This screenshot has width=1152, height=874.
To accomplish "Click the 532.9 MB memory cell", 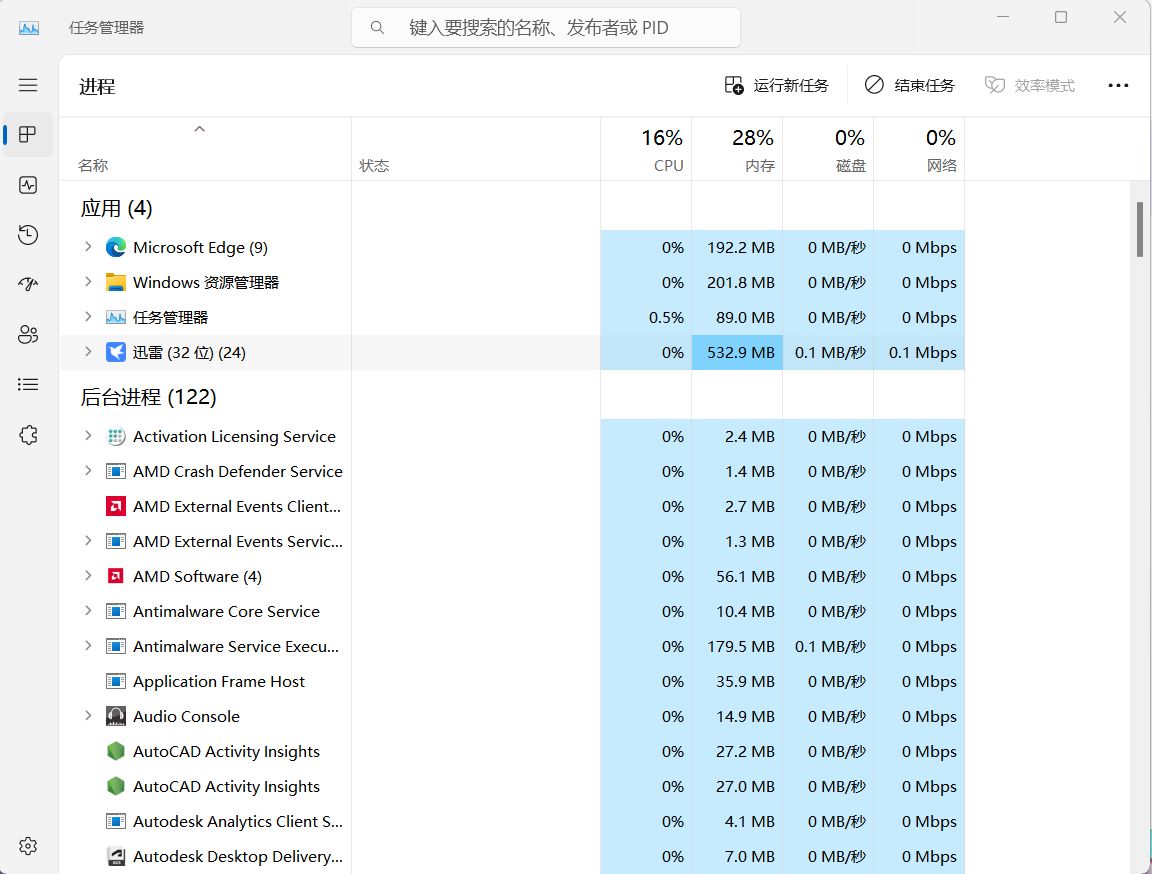I will [738, 353].
